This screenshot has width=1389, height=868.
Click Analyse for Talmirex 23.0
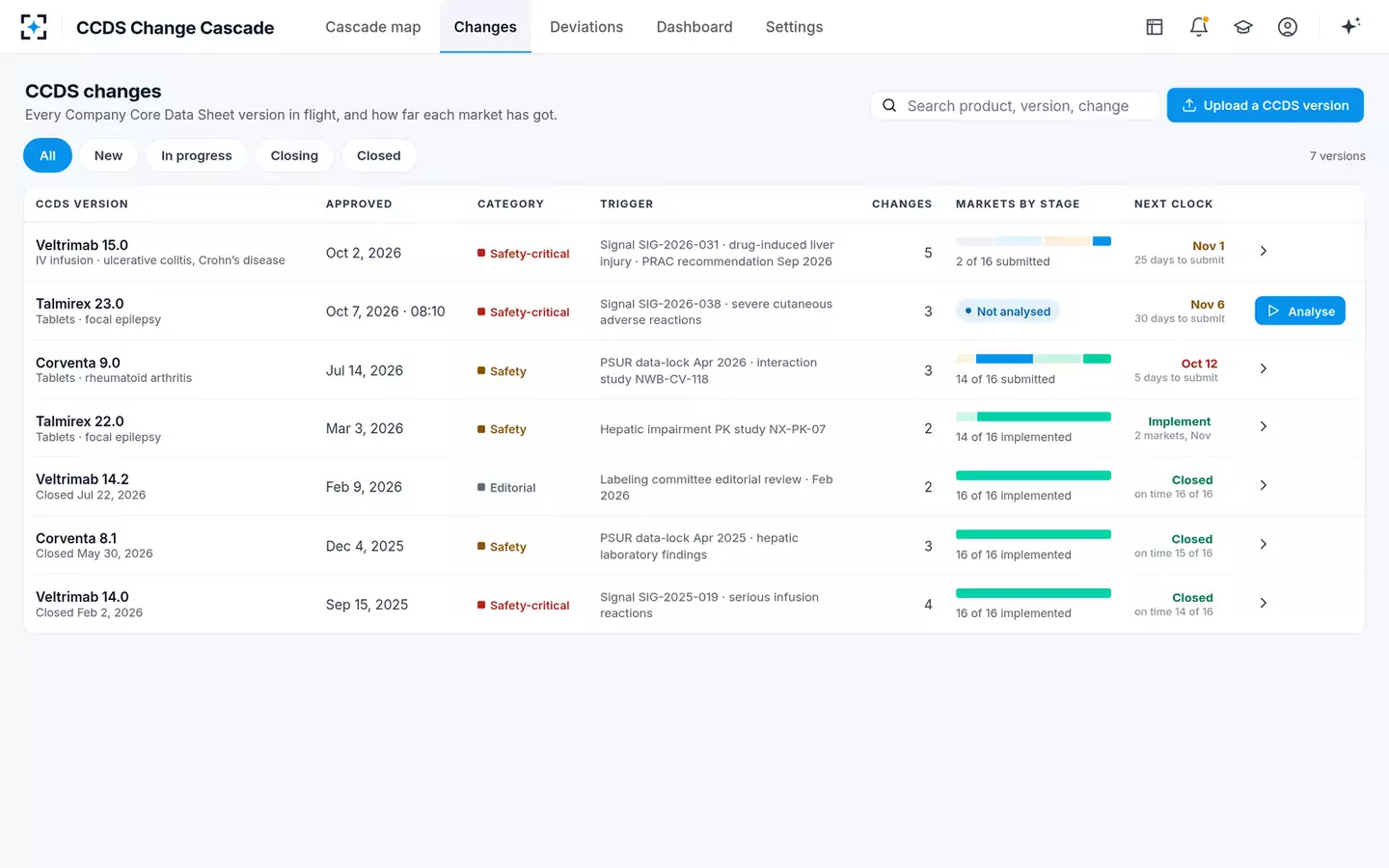[1300, 311]
